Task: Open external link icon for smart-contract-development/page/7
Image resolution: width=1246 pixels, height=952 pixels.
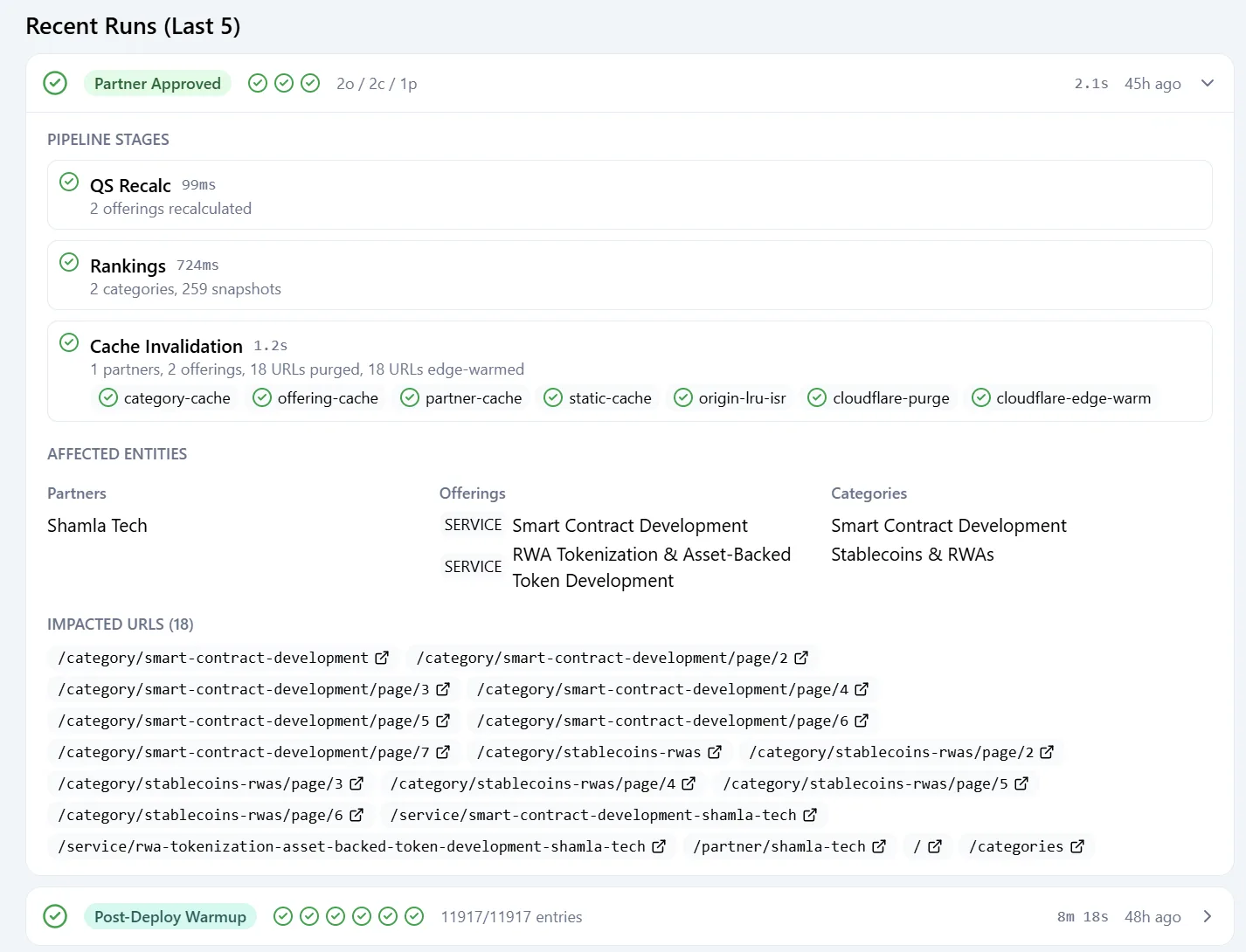Action: [x=443, y=751]
